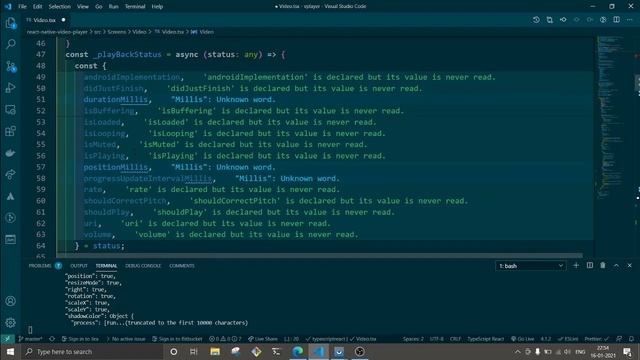Viewport: 640px width, 360px height.
Task: Add a new terminal with plus icon
Action: tap(576, 265)
